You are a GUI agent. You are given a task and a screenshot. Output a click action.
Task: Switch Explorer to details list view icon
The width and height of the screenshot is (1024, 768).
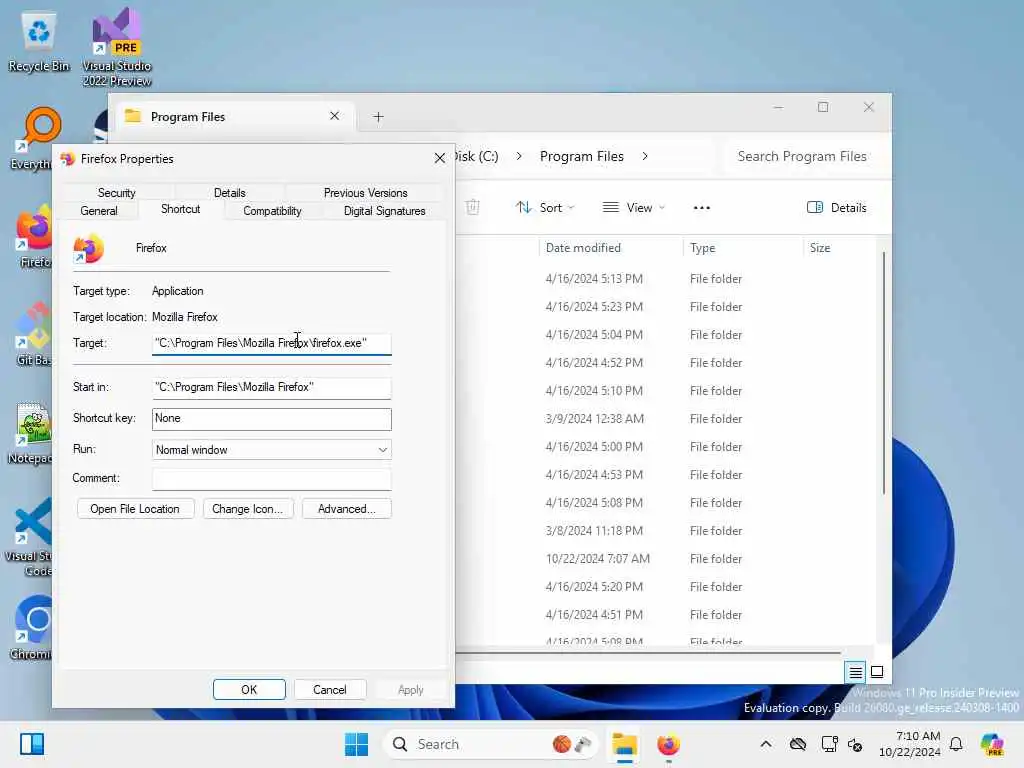coord(855,672)
